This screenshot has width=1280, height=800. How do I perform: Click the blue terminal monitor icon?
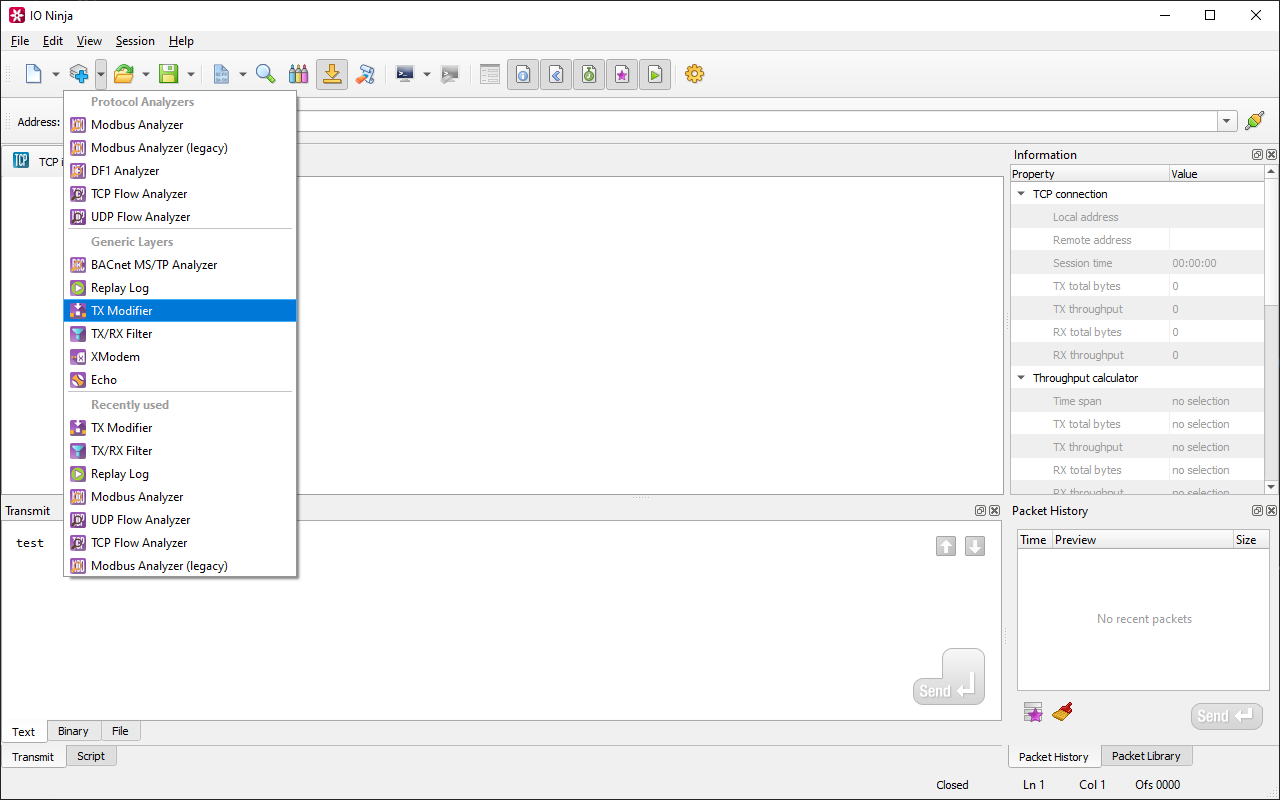(x=405, y=74)
